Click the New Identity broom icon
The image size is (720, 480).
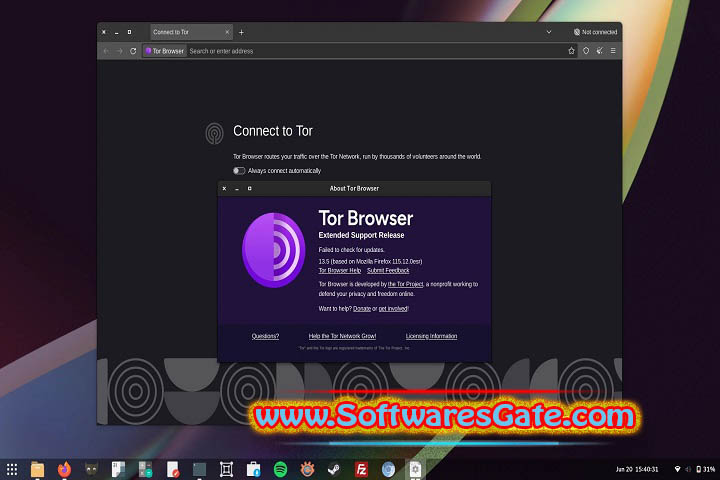point(600,51)
